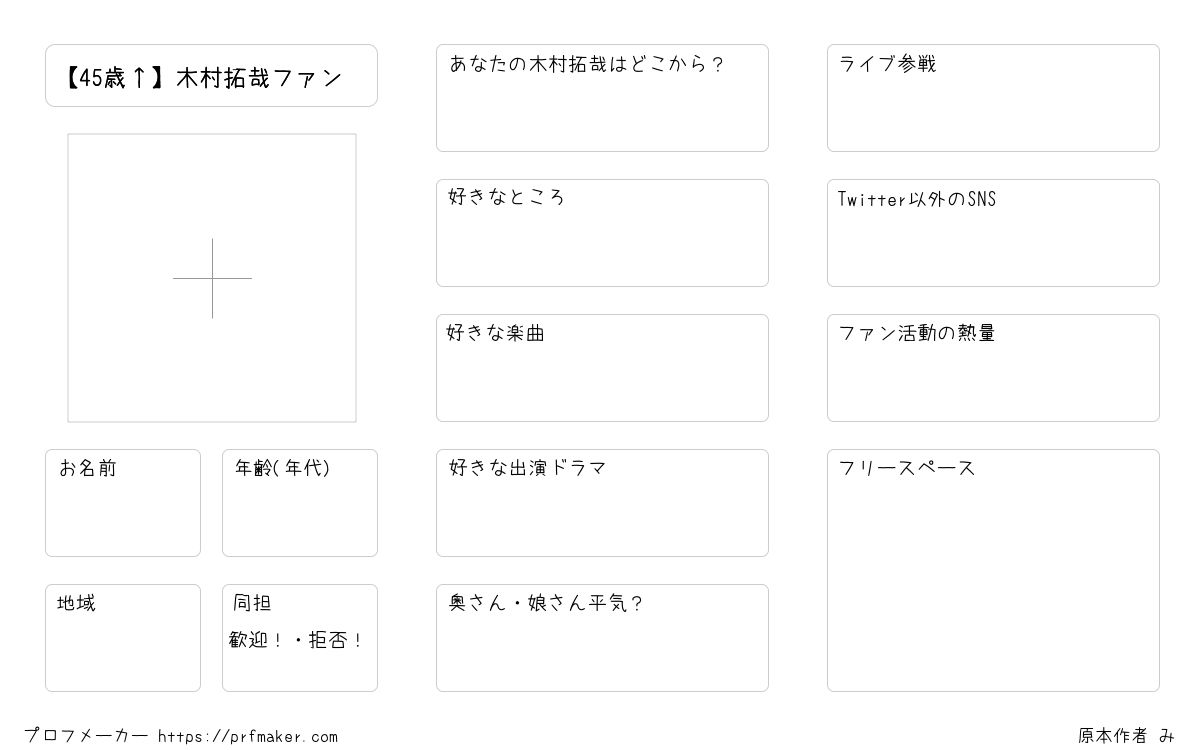Select the 好きなところ answer box

pos(602,233)
